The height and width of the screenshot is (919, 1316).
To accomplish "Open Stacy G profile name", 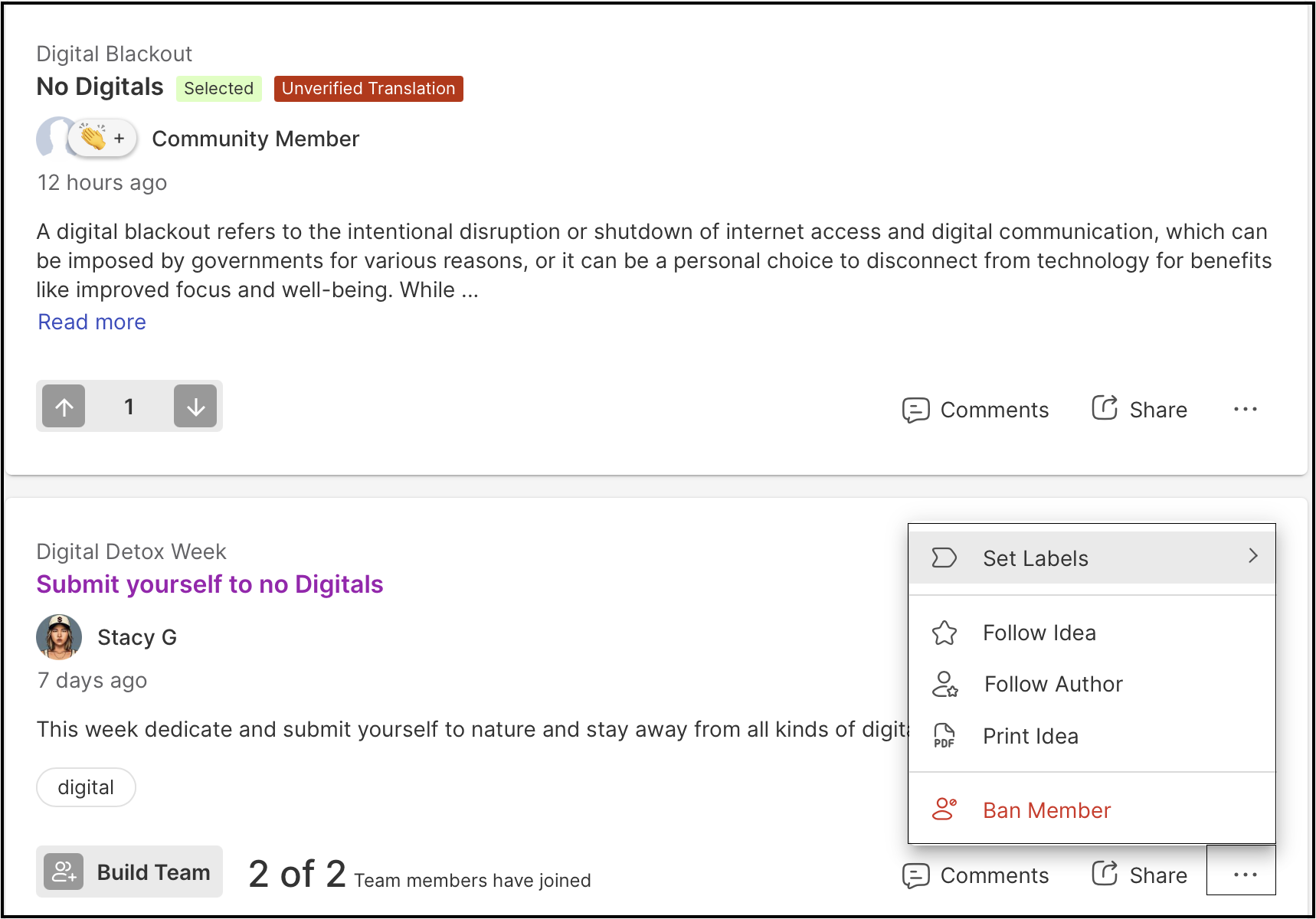I will pyautogui.click(x=137, y=637).
